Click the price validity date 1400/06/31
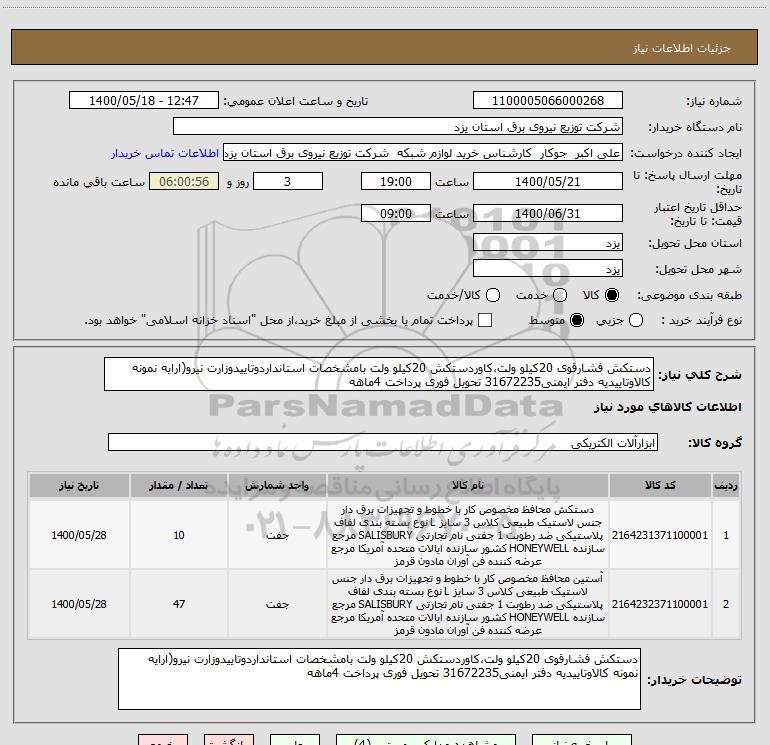Image resolution: width=770 pixels, height=745 pixels. pyautogui.click(x=548, y=214)
